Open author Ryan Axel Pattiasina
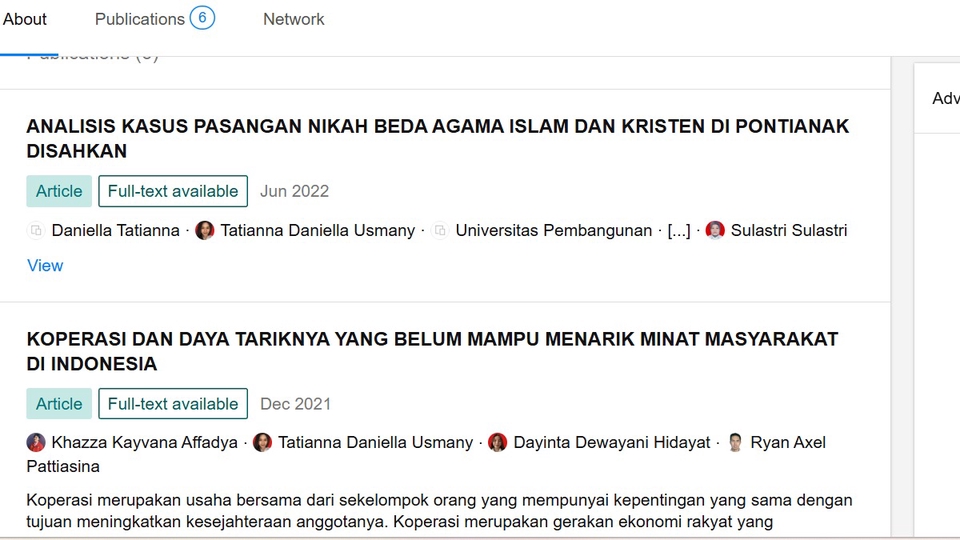This screenshot has height=540, width=960. coord(788,442)
